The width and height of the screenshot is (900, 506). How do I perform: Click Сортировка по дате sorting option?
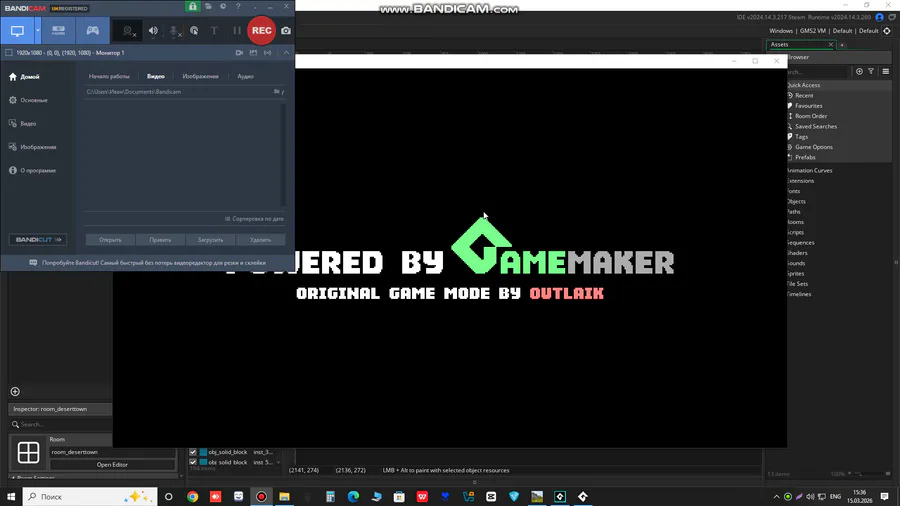point(254,219)
